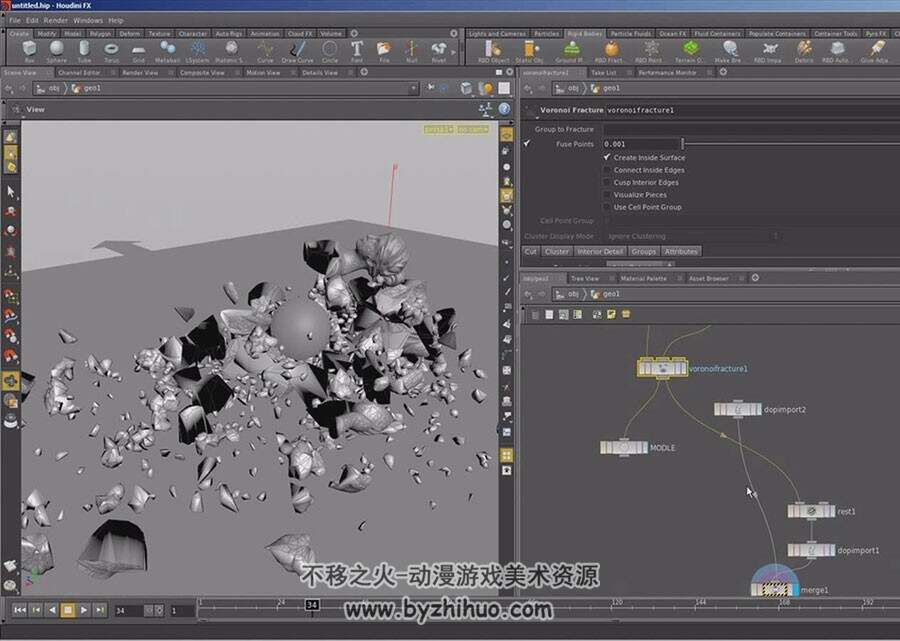Viewport: 900px width, 641px height.
Task: Click the Terrain Object shelf tool
Action: pos(689,51)
